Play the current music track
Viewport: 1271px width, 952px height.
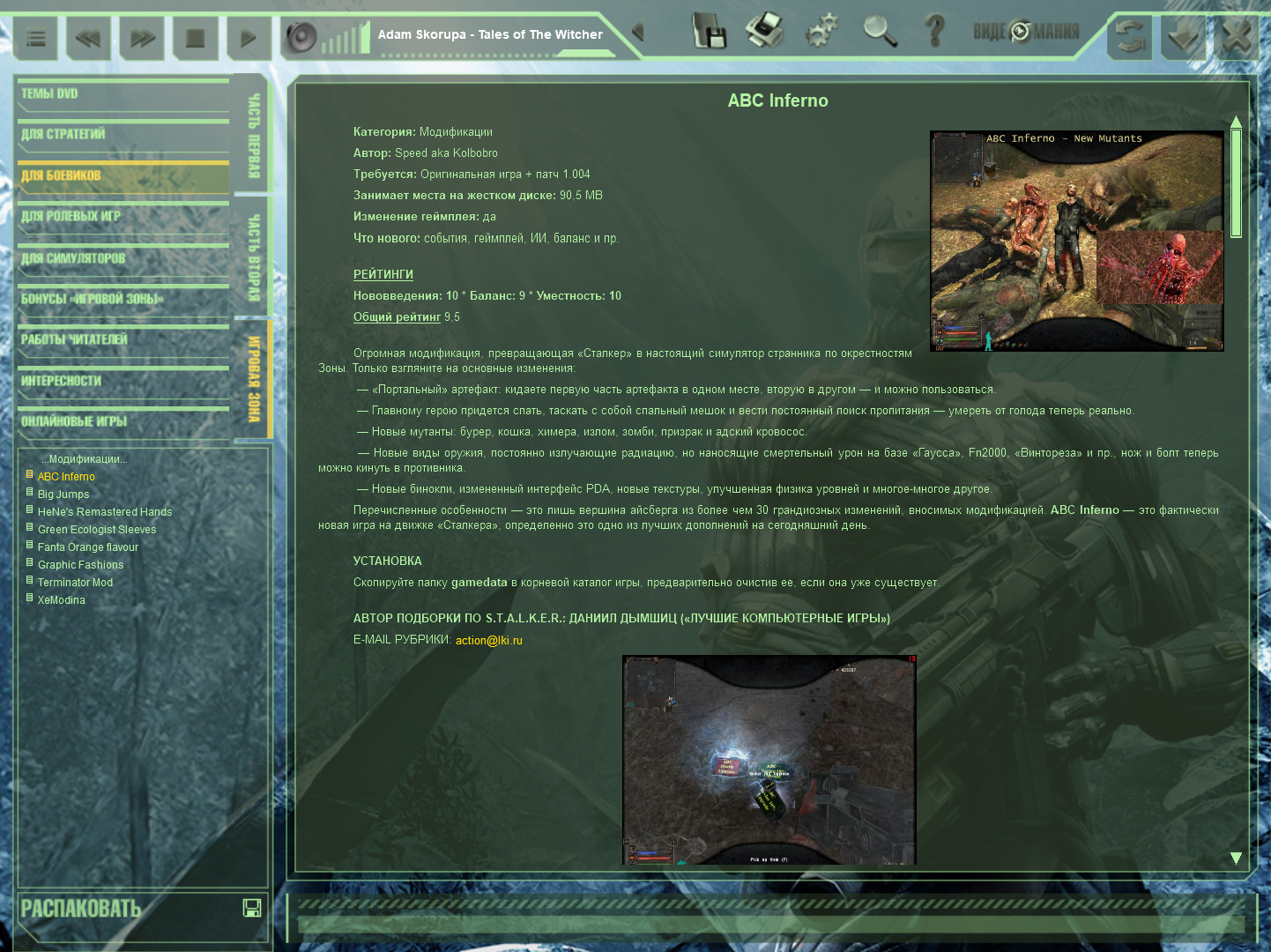(x=248, y=39)
